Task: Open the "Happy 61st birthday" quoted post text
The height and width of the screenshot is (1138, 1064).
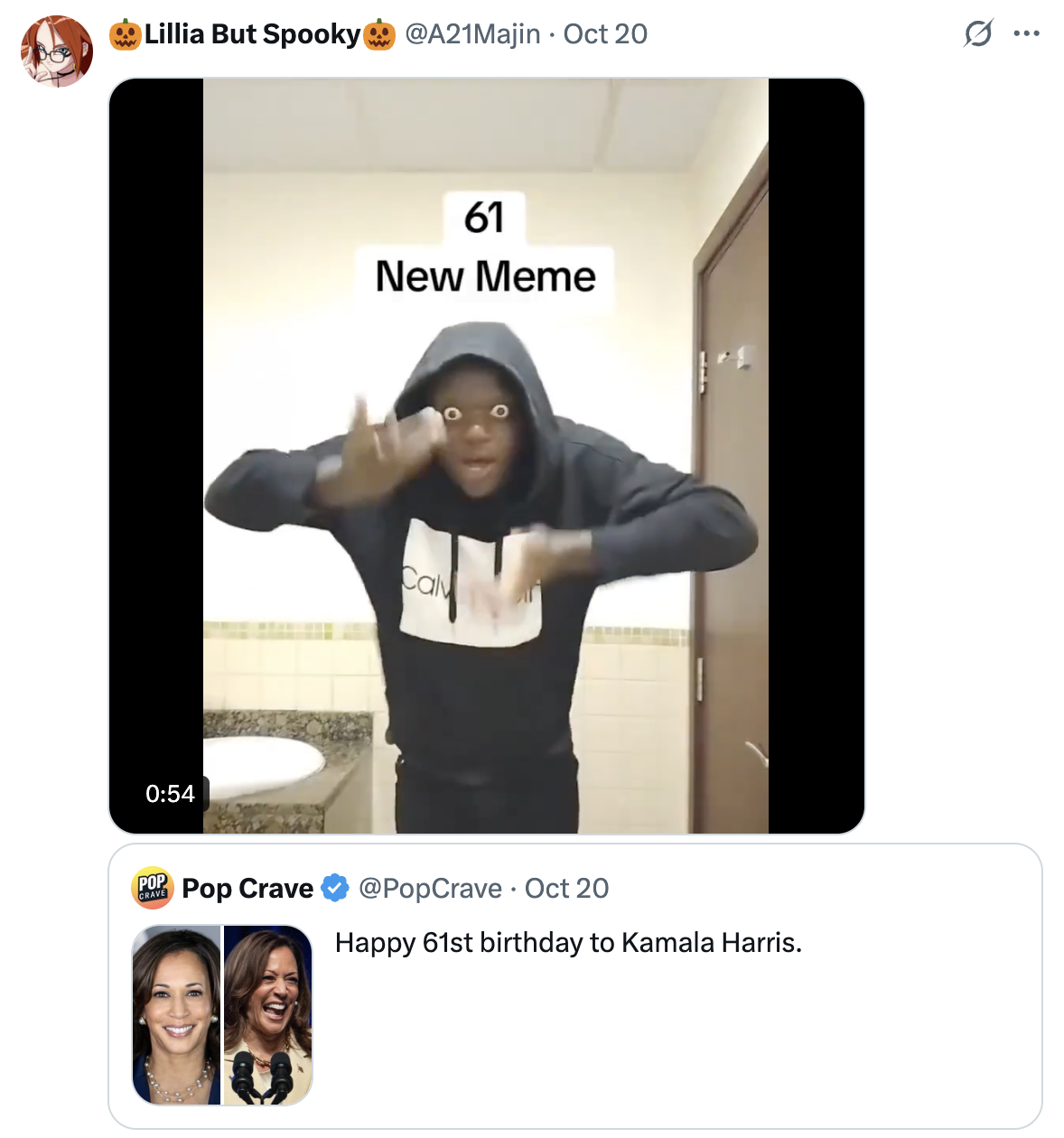Action: coord(568,943)
